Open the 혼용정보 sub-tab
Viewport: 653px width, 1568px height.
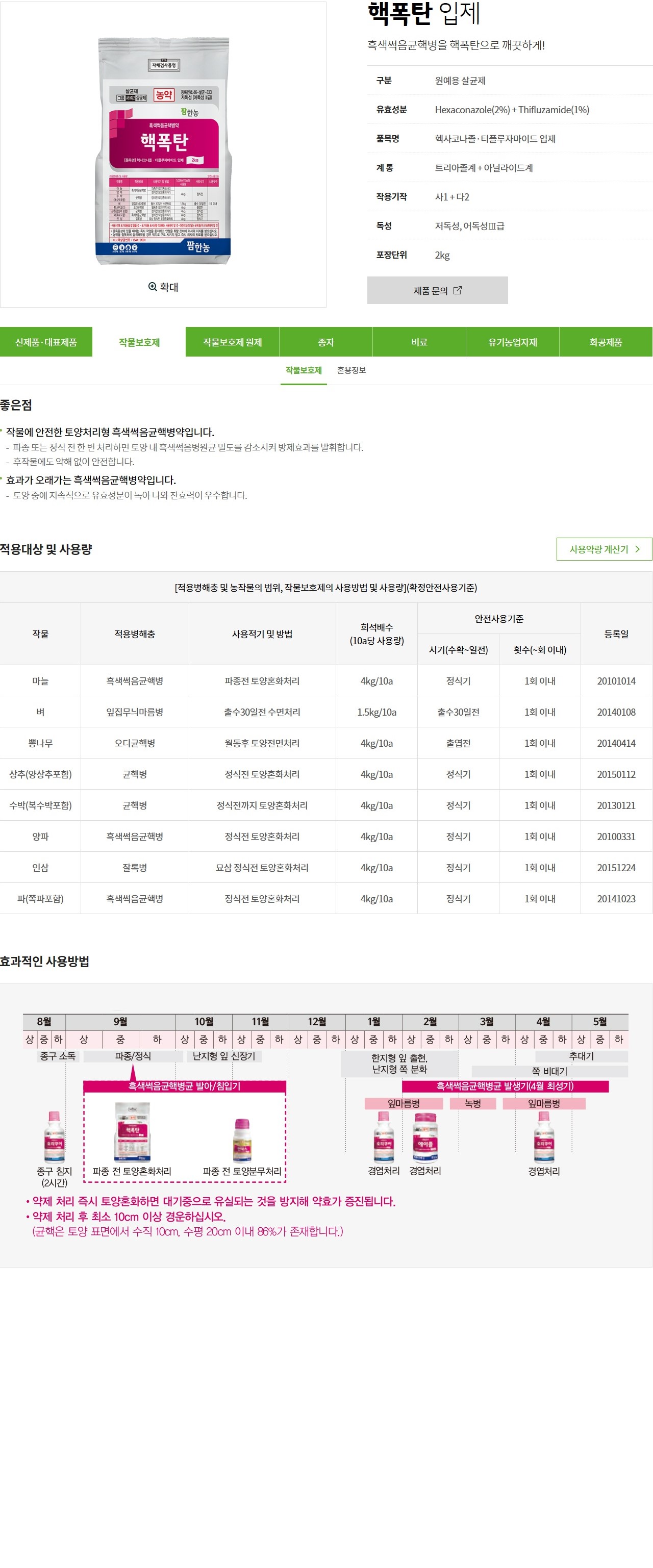tap(351, 370)
